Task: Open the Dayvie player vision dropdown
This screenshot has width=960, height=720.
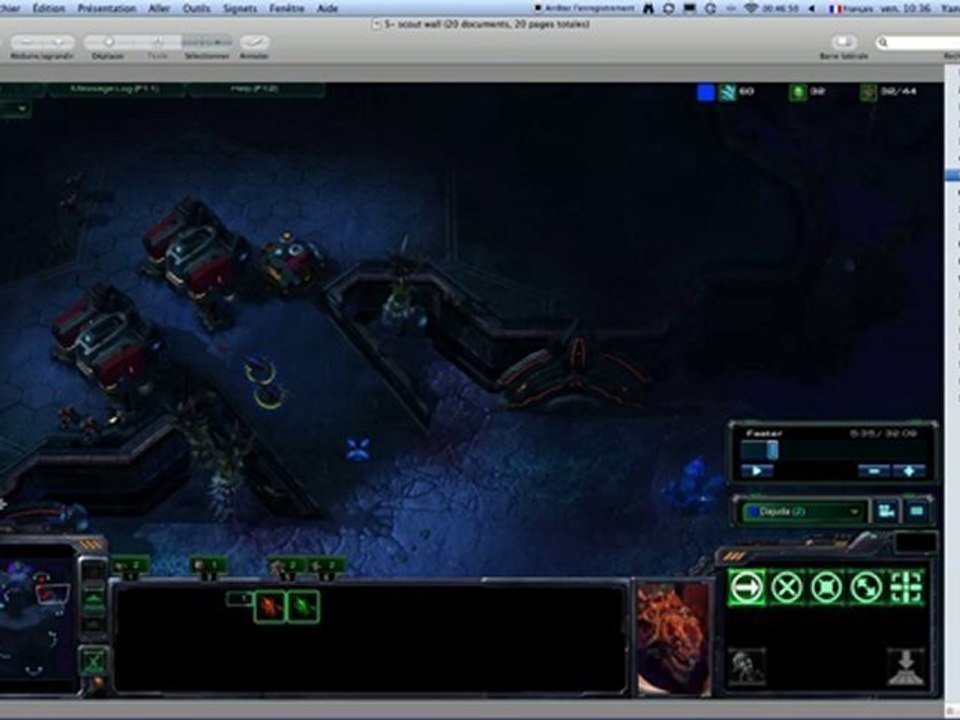Action: (x=805, y=512)
